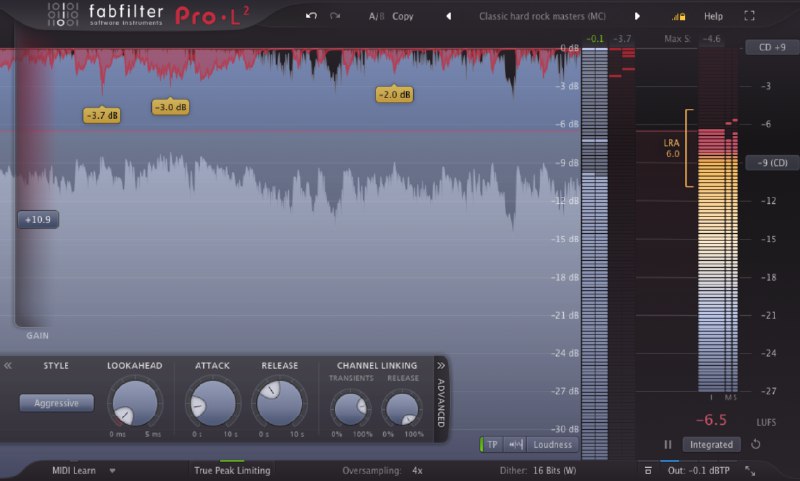Click the Lookahead knob
The image size is (800, 481).
(135, 403)
